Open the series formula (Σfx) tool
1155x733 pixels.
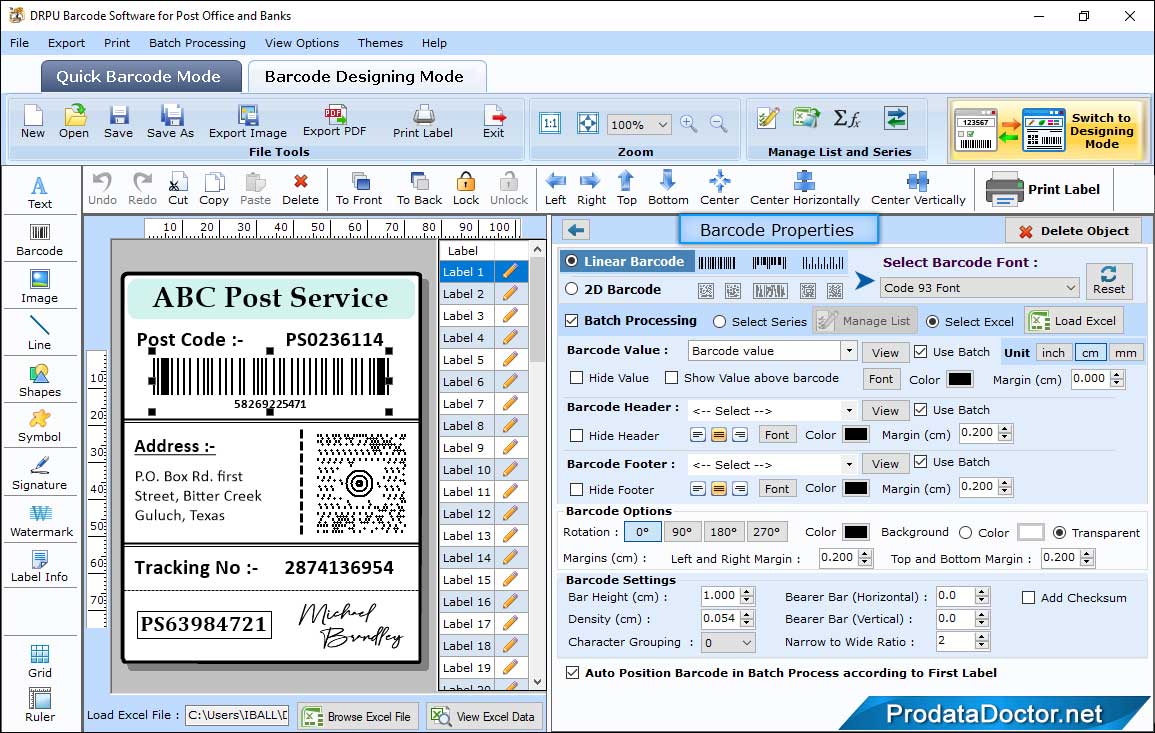[847, 119]
